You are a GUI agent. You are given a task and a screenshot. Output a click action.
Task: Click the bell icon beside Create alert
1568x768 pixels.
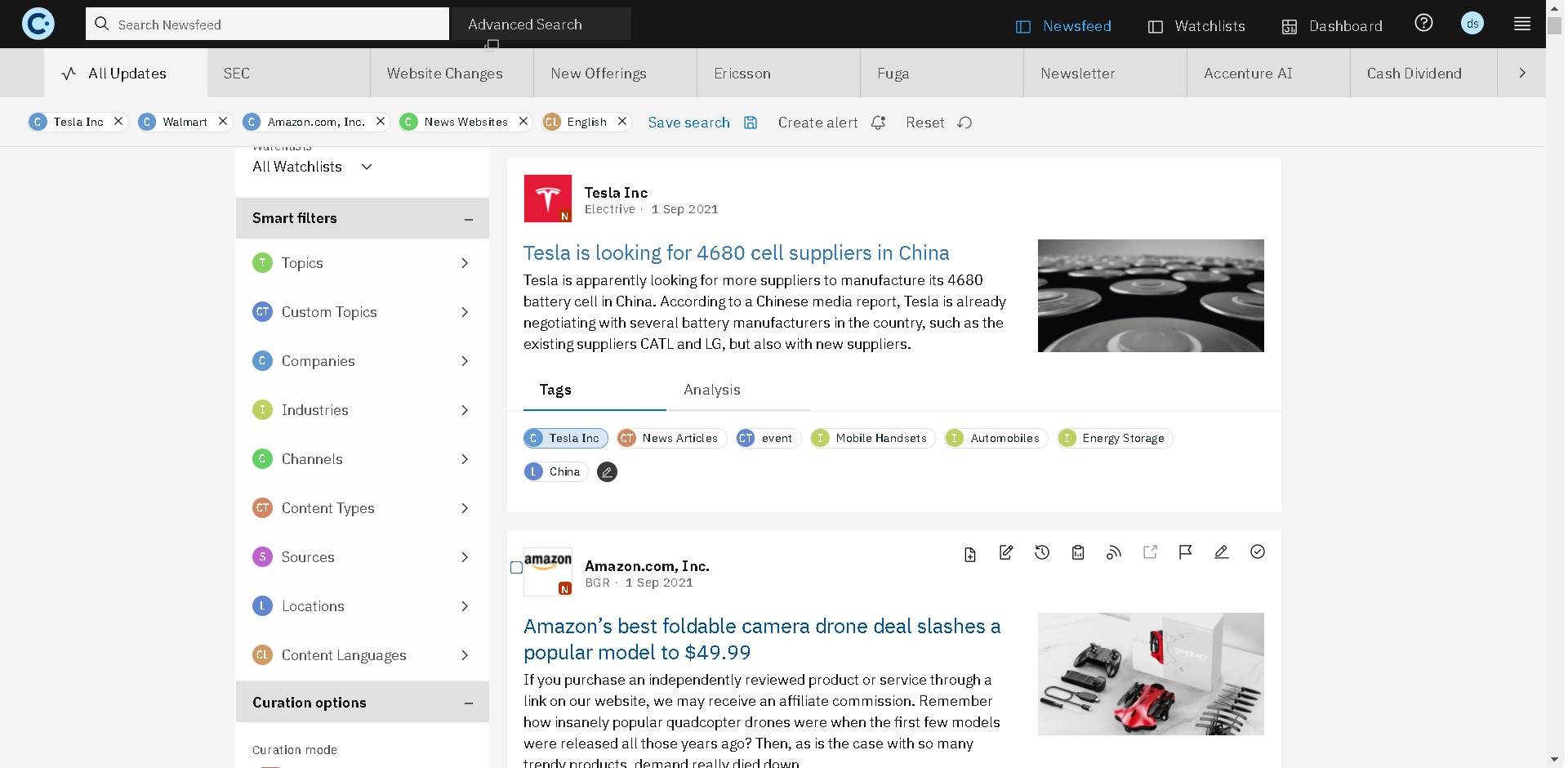[x=878, y=123]
